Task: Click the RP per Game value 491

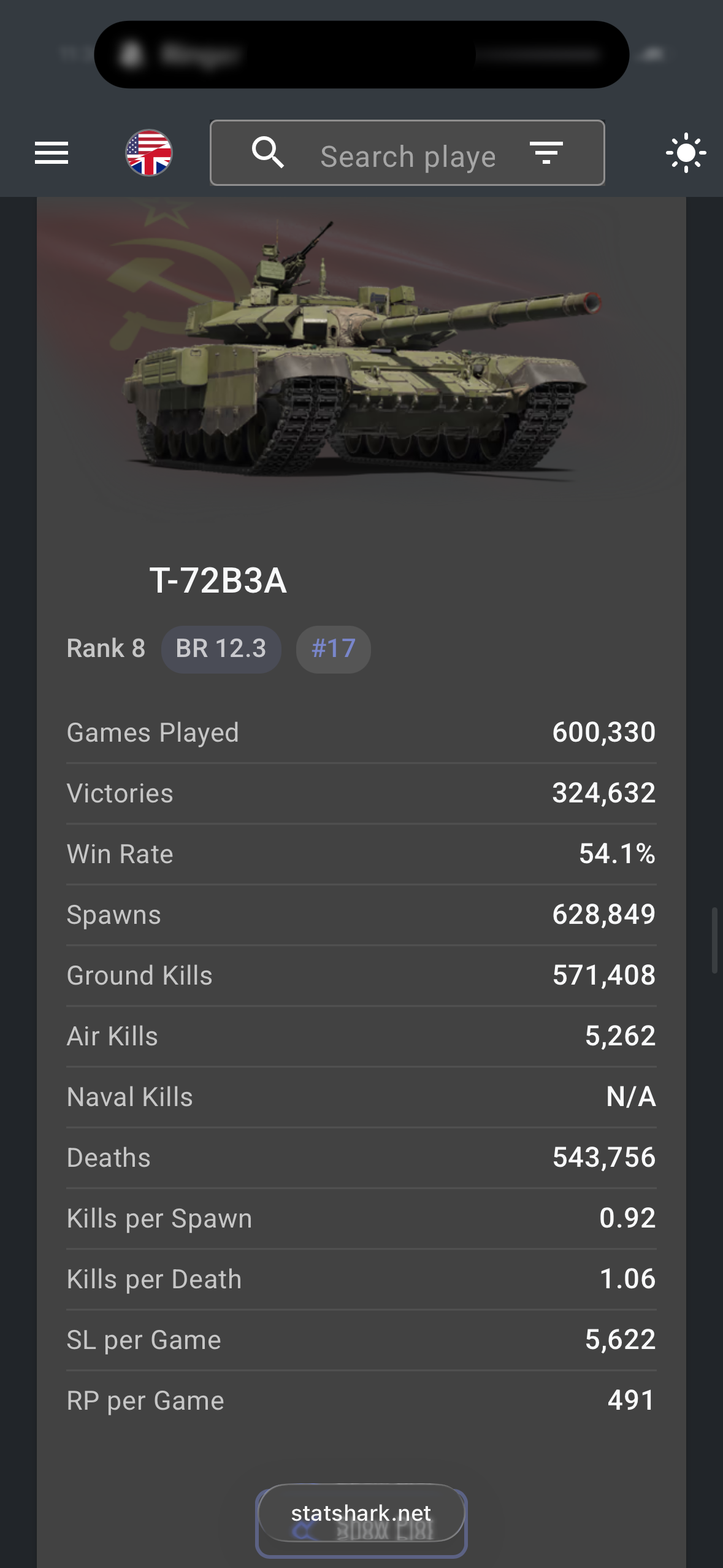Action: point(631,1401)
